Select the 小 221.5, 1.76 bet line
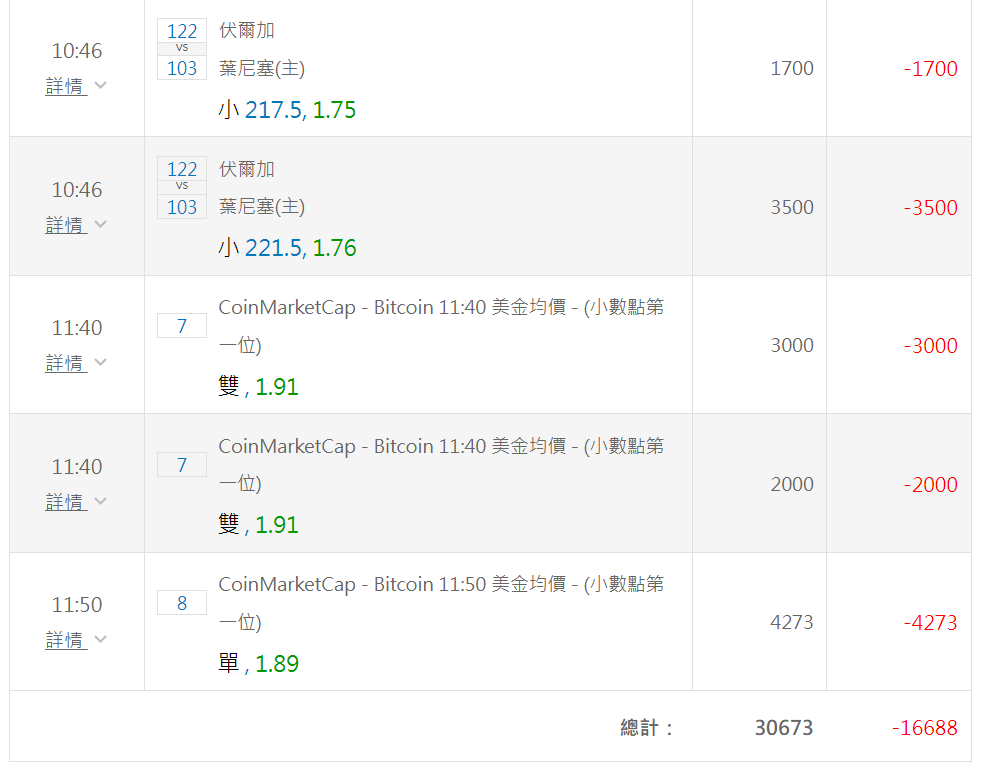 [287, 248]
